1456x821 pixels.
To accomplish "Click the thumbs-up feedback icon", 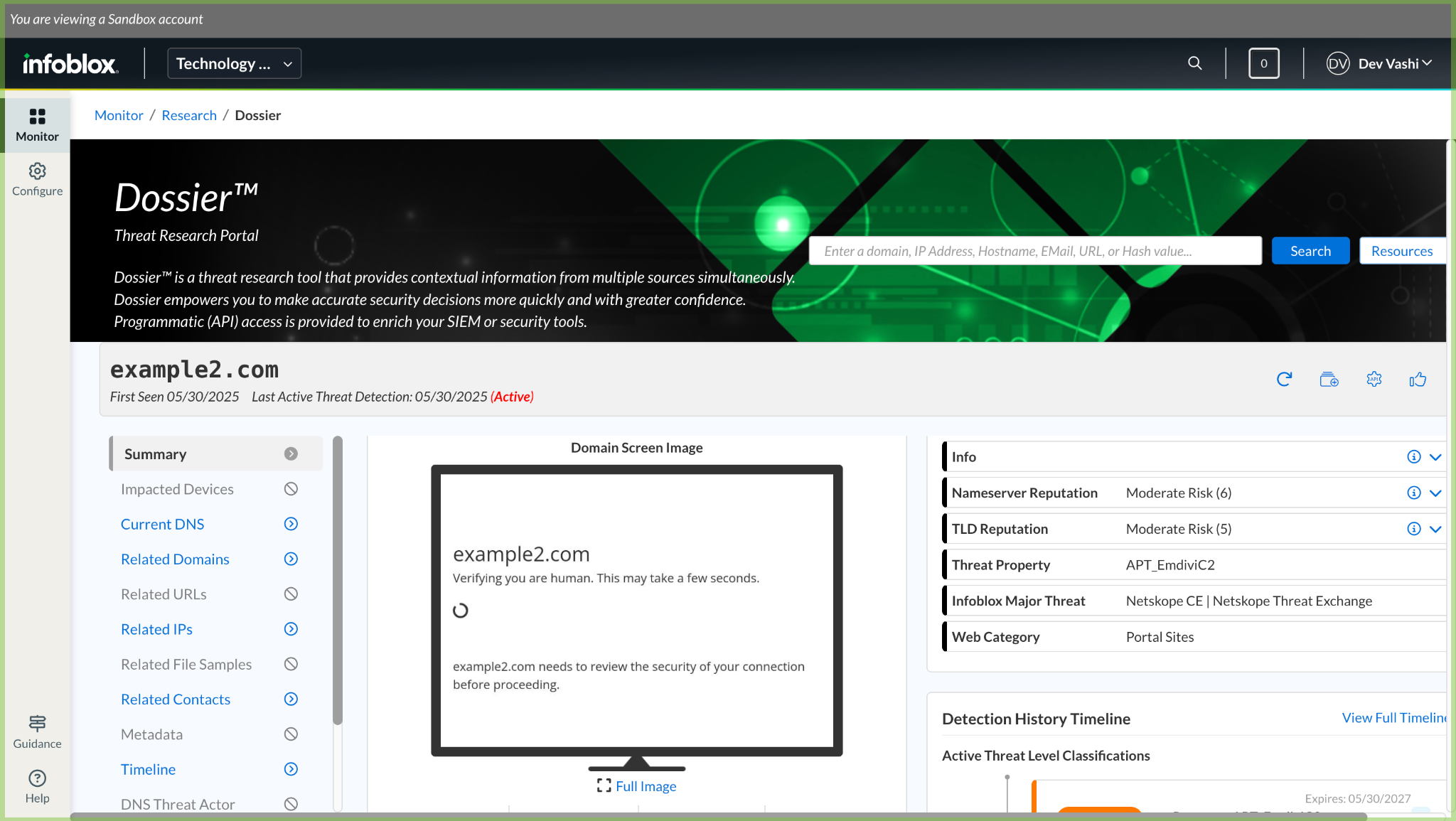I will coord(1418,380).
